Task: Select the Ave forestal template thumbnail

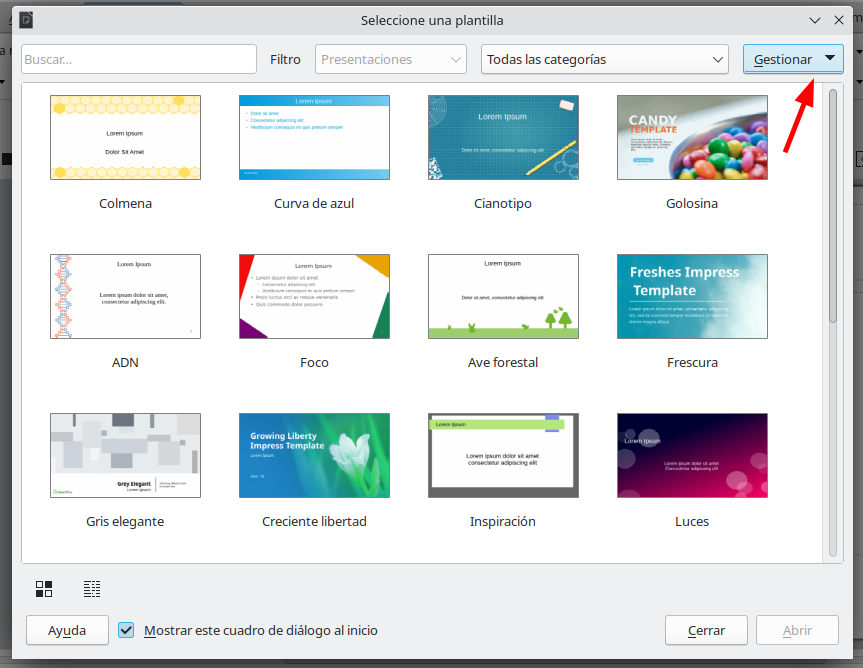Action: click(503, 297)
